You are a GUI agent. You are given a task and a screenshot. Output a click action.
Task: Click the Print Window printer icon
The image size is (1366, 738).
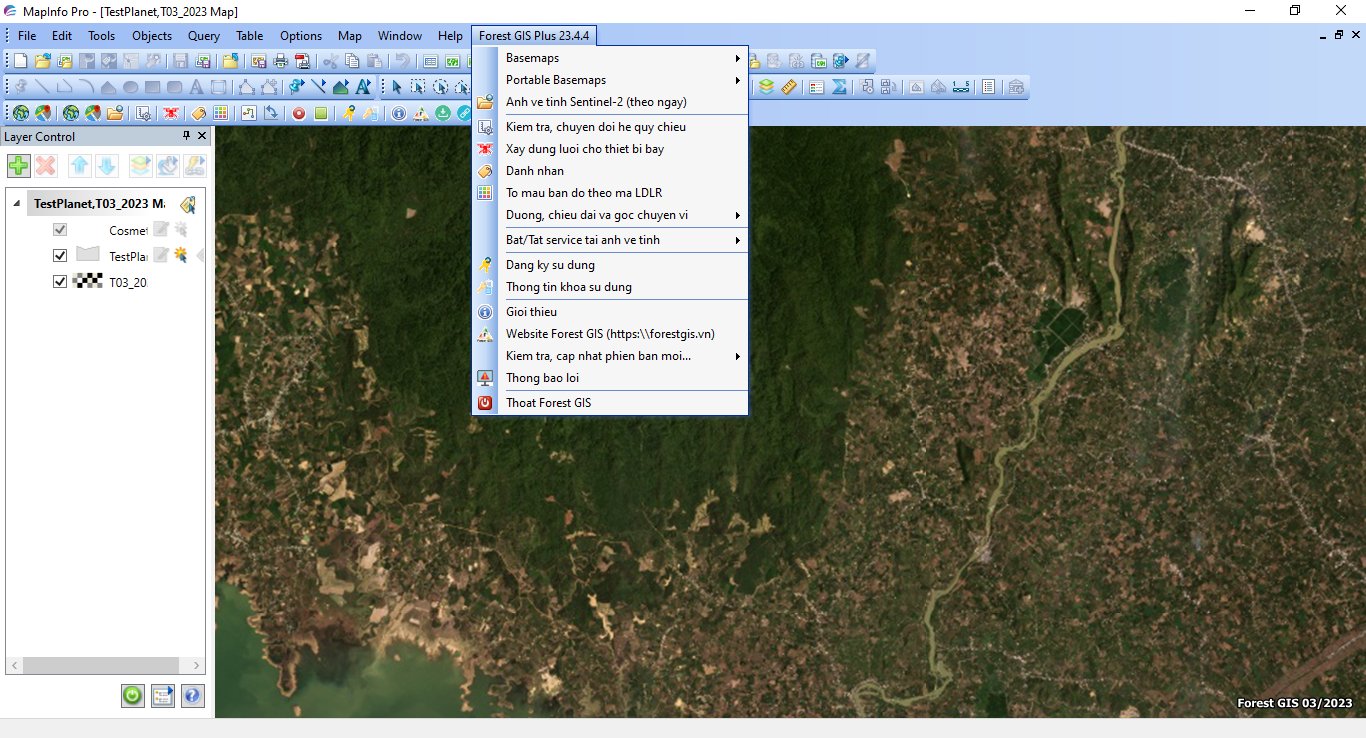coord(280,61)
